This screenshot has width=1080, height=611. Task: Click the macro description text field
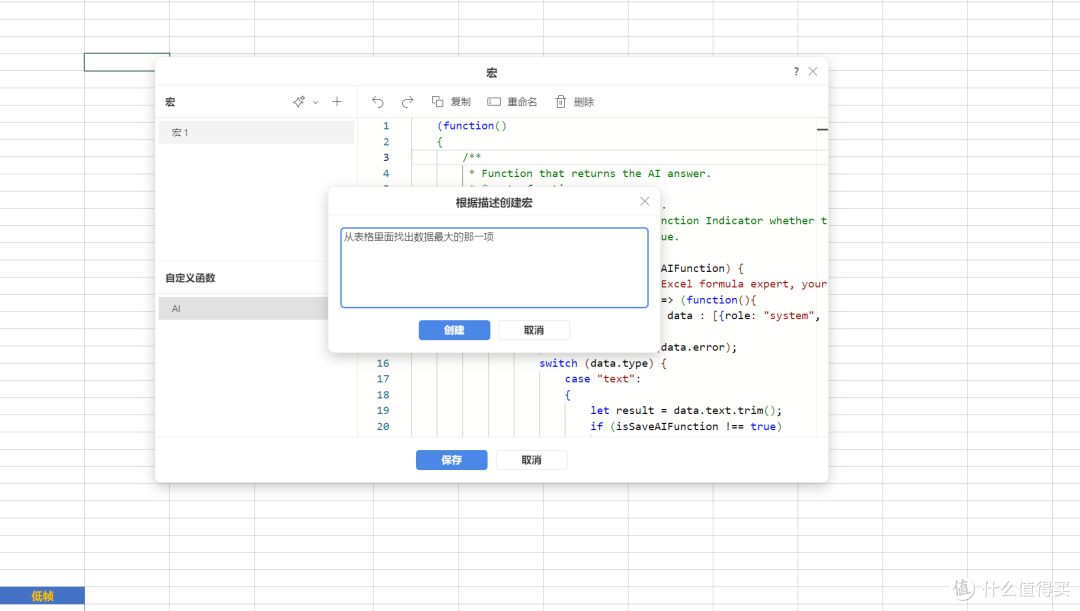click(495, 267)
